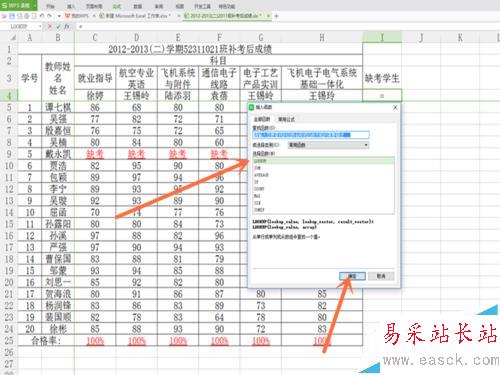Open the 视图 ribbon tab

coord(180,6)
